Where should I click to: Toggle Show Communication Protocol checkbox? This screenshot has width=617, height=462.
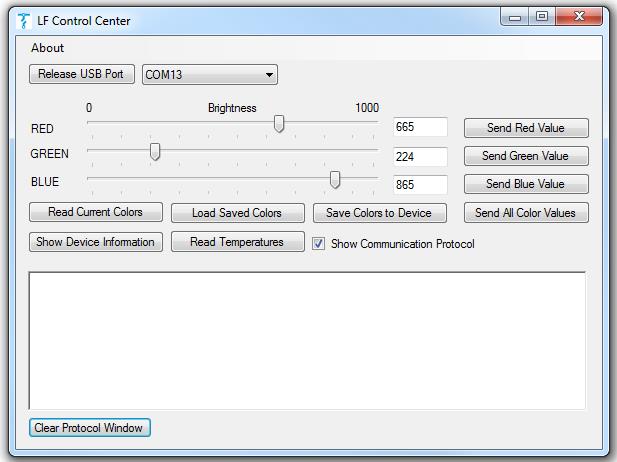pyautogui.click(x=318, y=244)
